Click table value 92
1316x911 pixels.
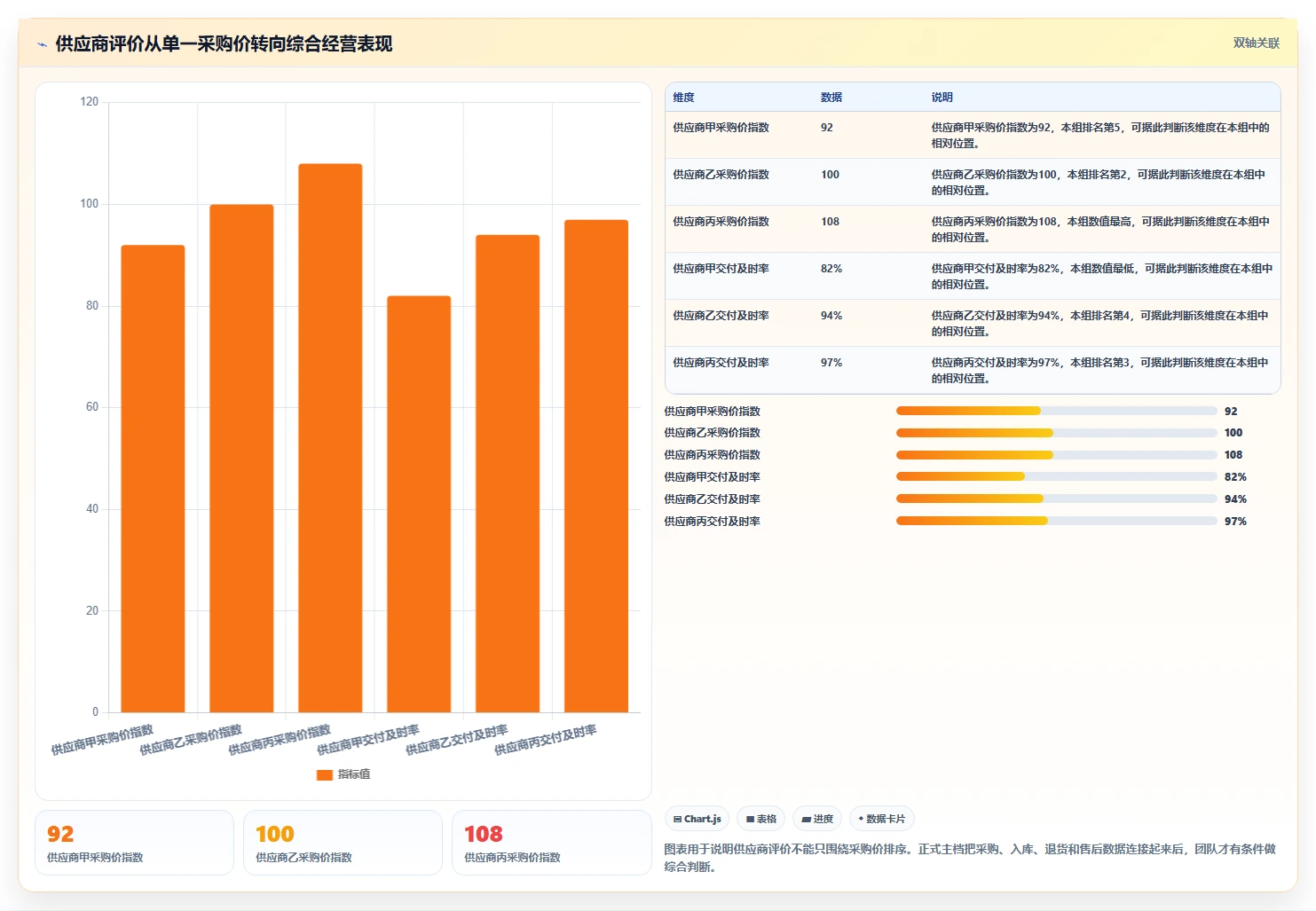827,128
